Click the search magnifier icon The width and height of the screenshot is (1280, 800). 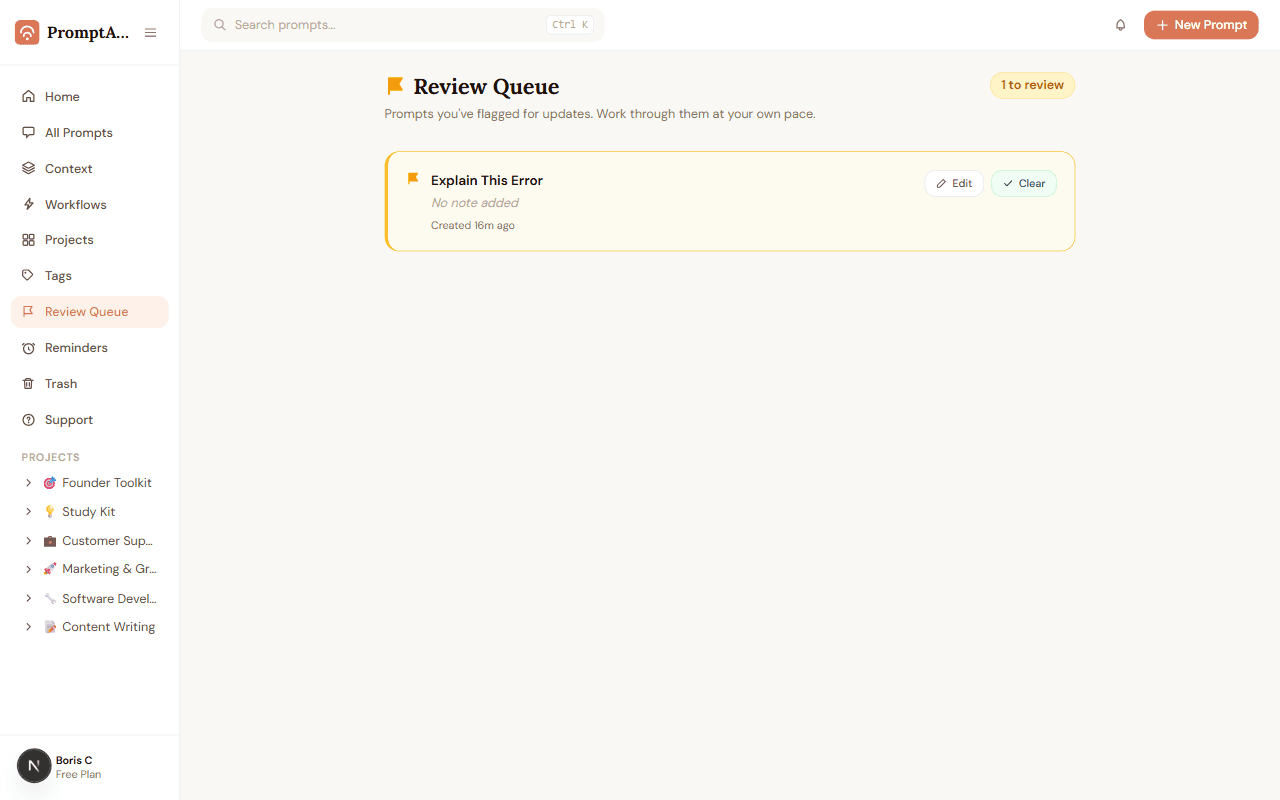point(220,25)
